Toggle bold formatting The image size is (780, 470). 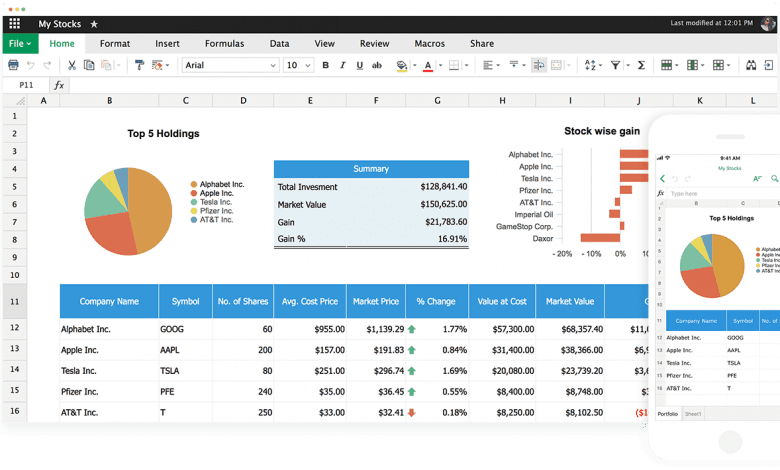(325, 65)
